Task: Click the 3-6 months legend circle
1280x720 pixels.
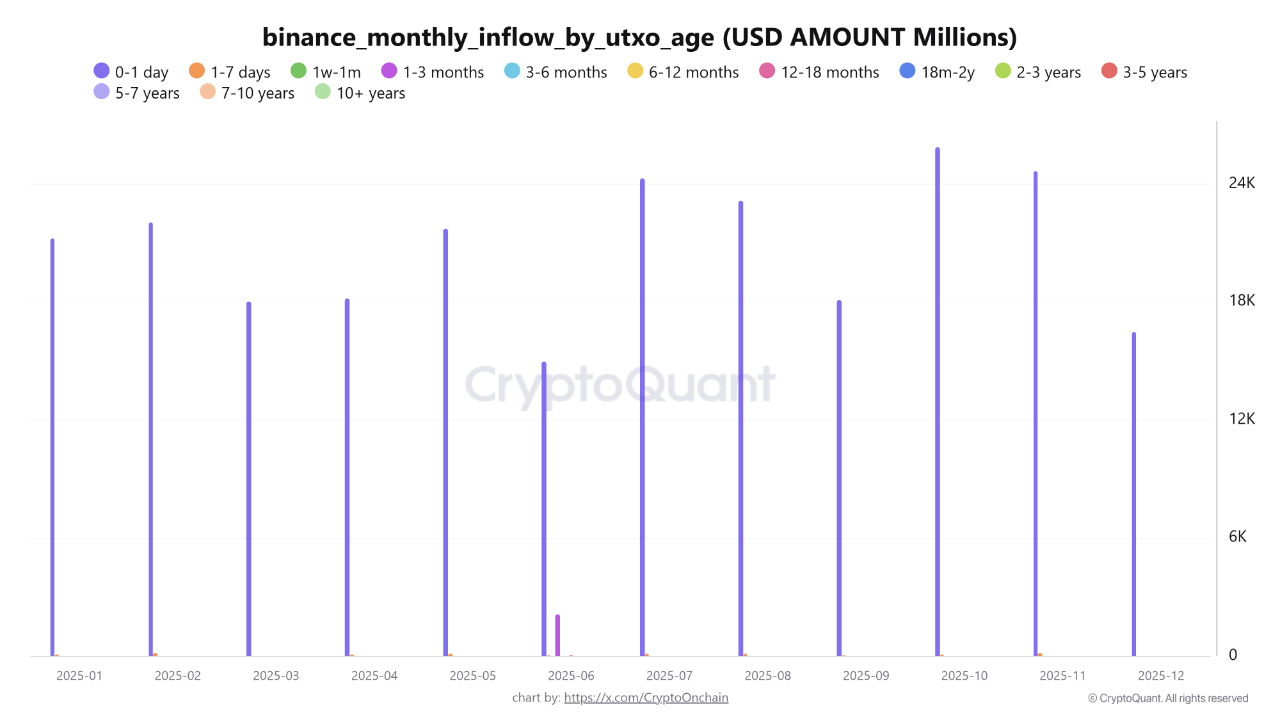Action: tap(512, 71)
